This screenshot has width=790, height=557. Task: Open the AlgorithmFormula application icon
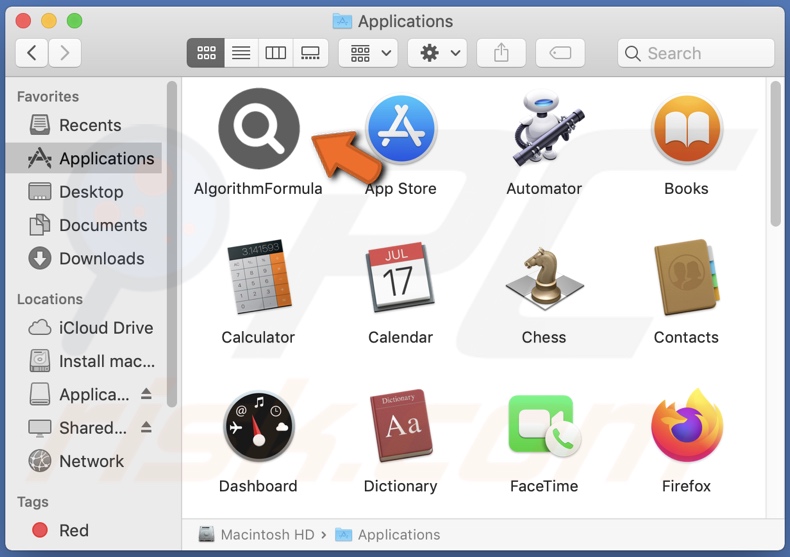point(258,128)
